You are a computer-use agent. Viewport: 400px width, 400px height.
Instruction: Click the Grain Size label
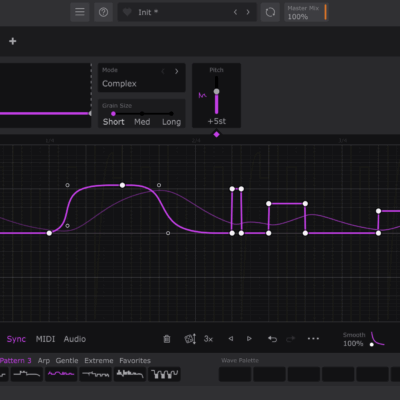click(117, 106)
